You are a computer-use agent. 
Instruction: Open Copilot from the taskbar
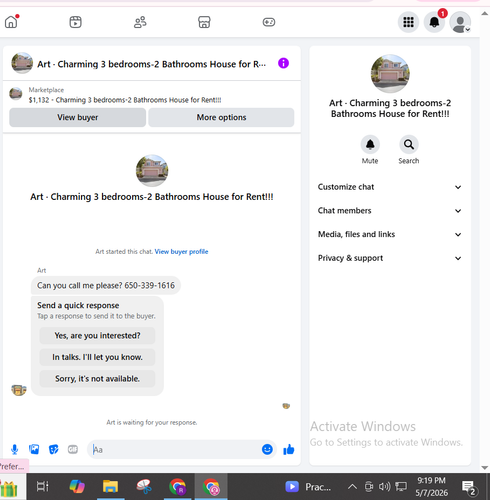(x=77, y=487)
